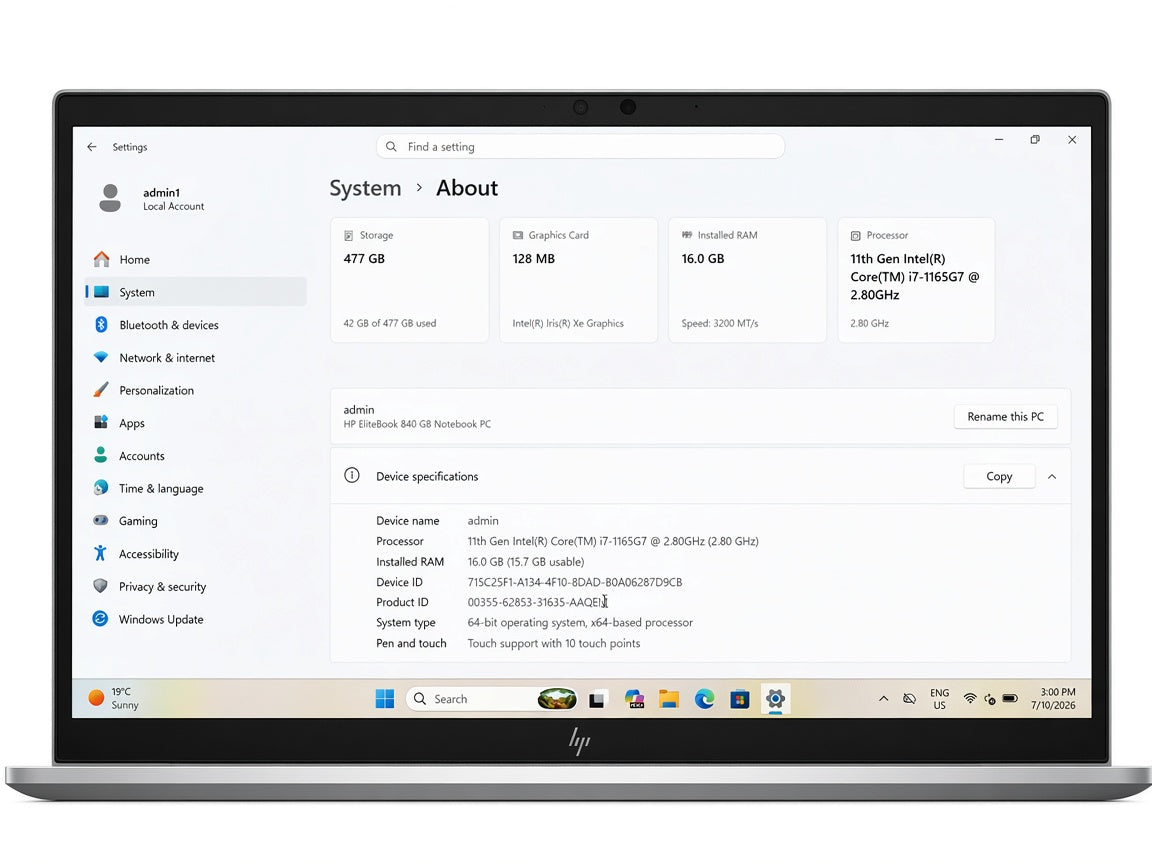The width and height of the screenshot is (1152, 864).
Task: Collapse the Device specifications section
Action: pyautogui.click(x=1052, y=477)
